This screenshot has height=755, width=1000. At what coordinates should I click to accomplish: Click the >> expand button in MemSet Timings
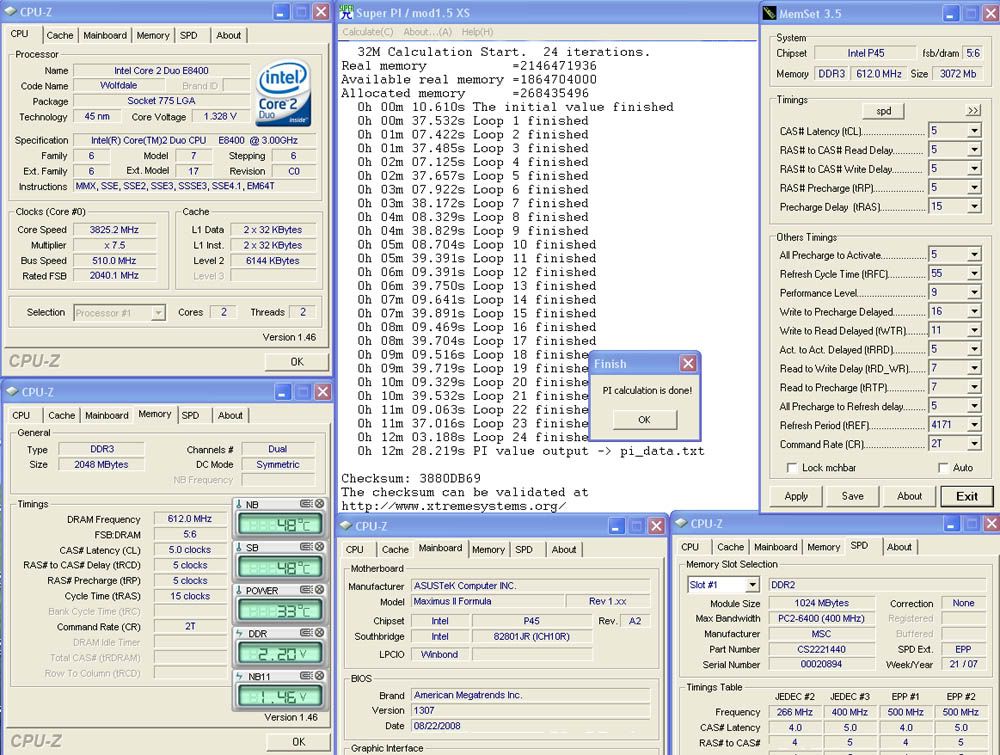point(973,111)
